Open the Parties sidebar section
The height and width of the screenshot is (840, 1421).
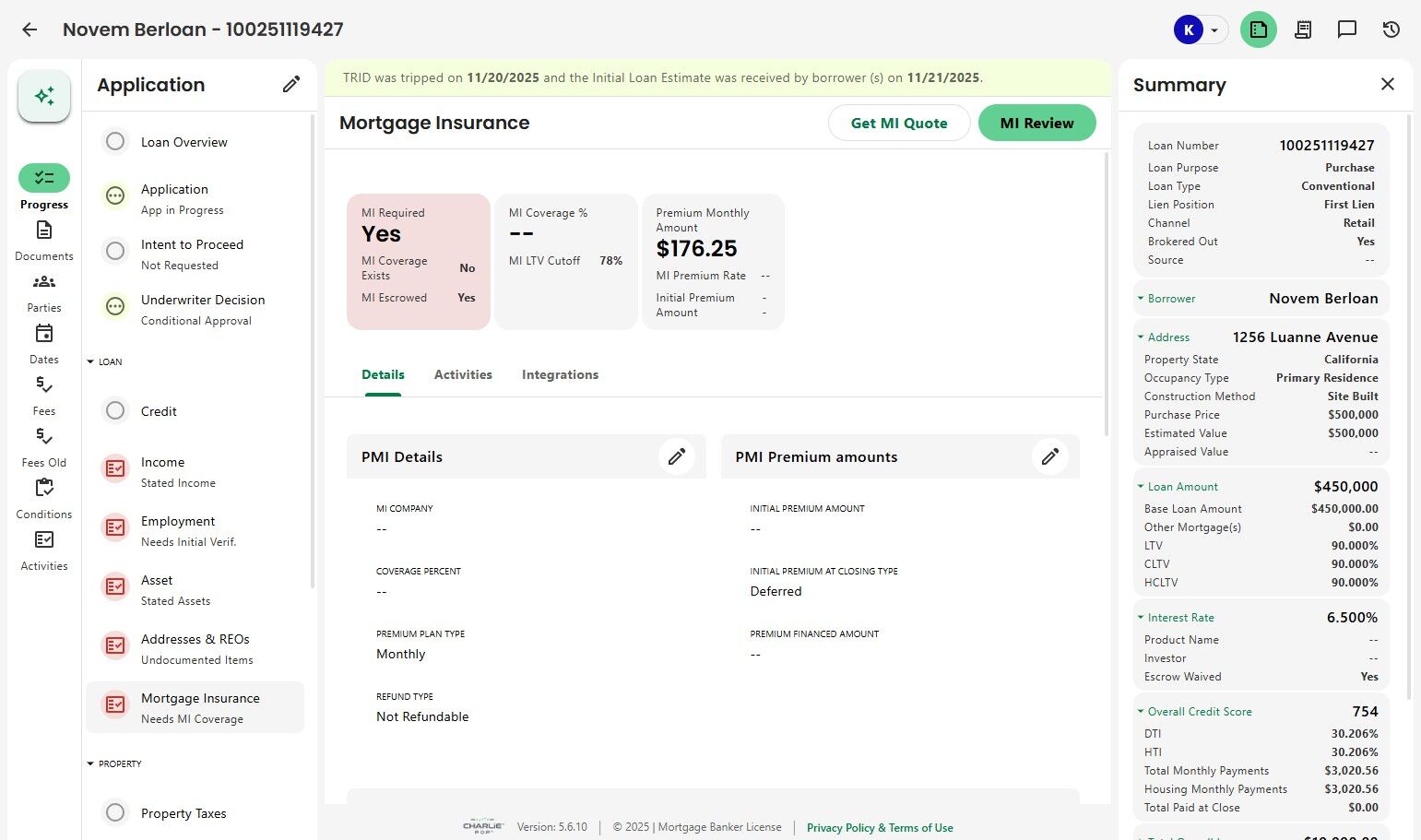tap(44, 290)
